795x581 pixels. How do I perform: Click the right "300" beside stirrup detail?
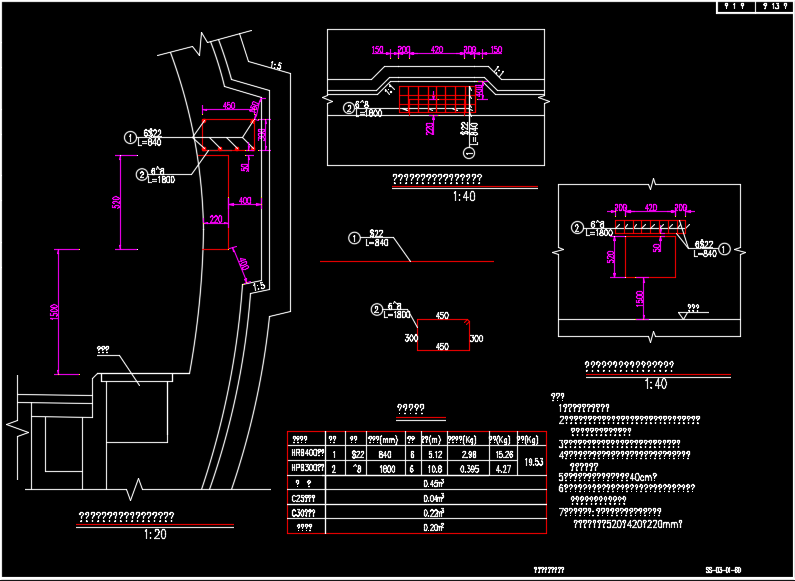pos(476,338)
